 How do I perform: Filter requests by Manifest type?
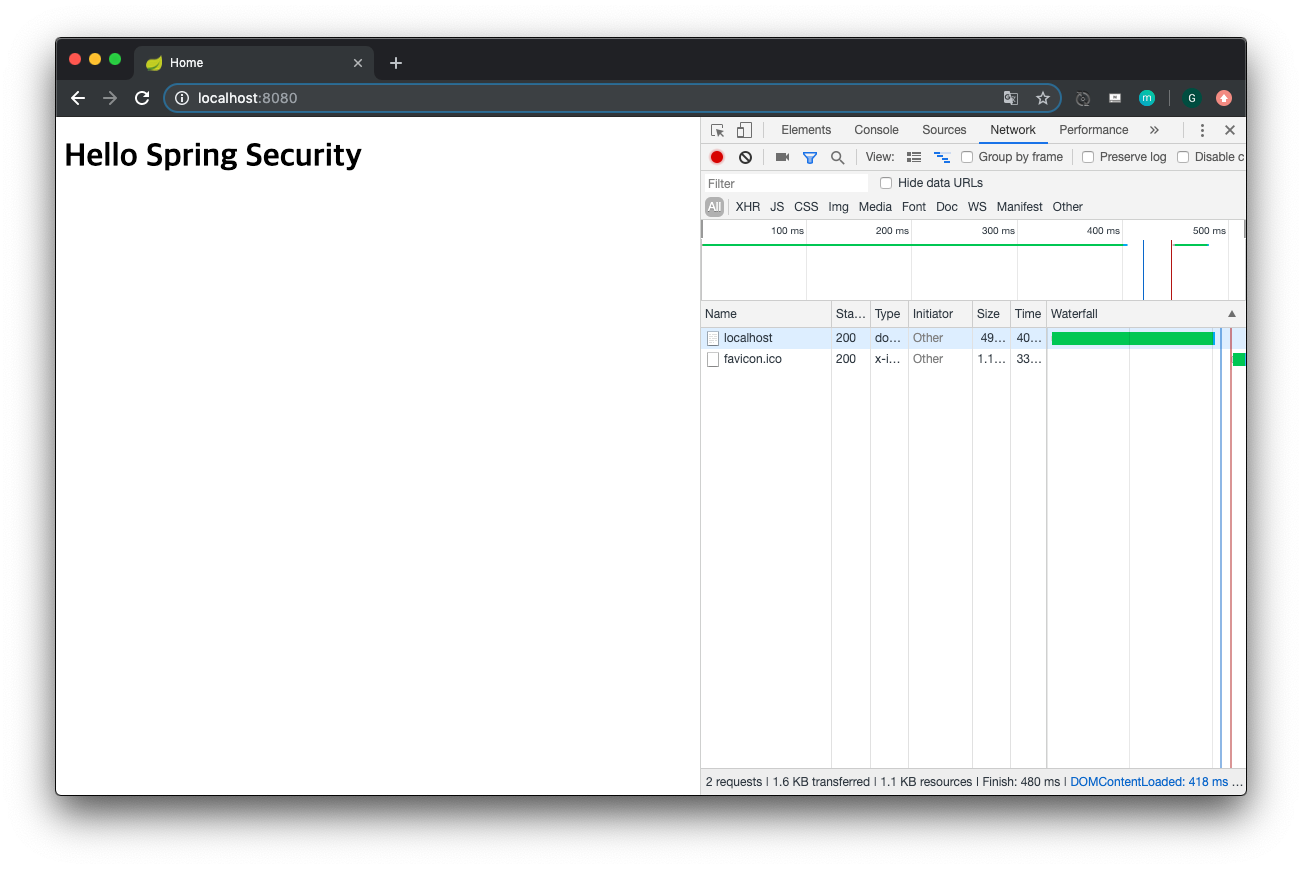click(x=1019, y=207)
